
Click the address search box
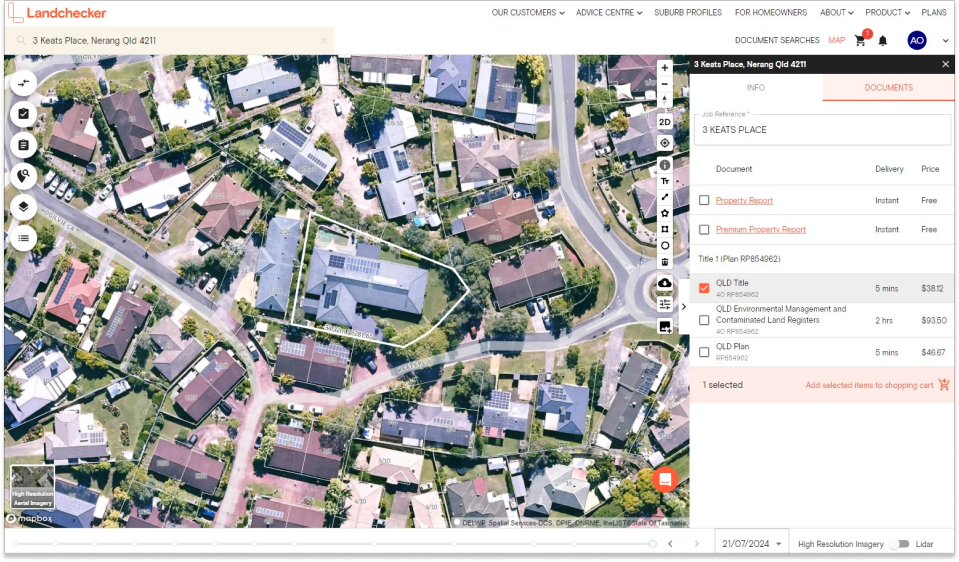[x=170, y=40]
